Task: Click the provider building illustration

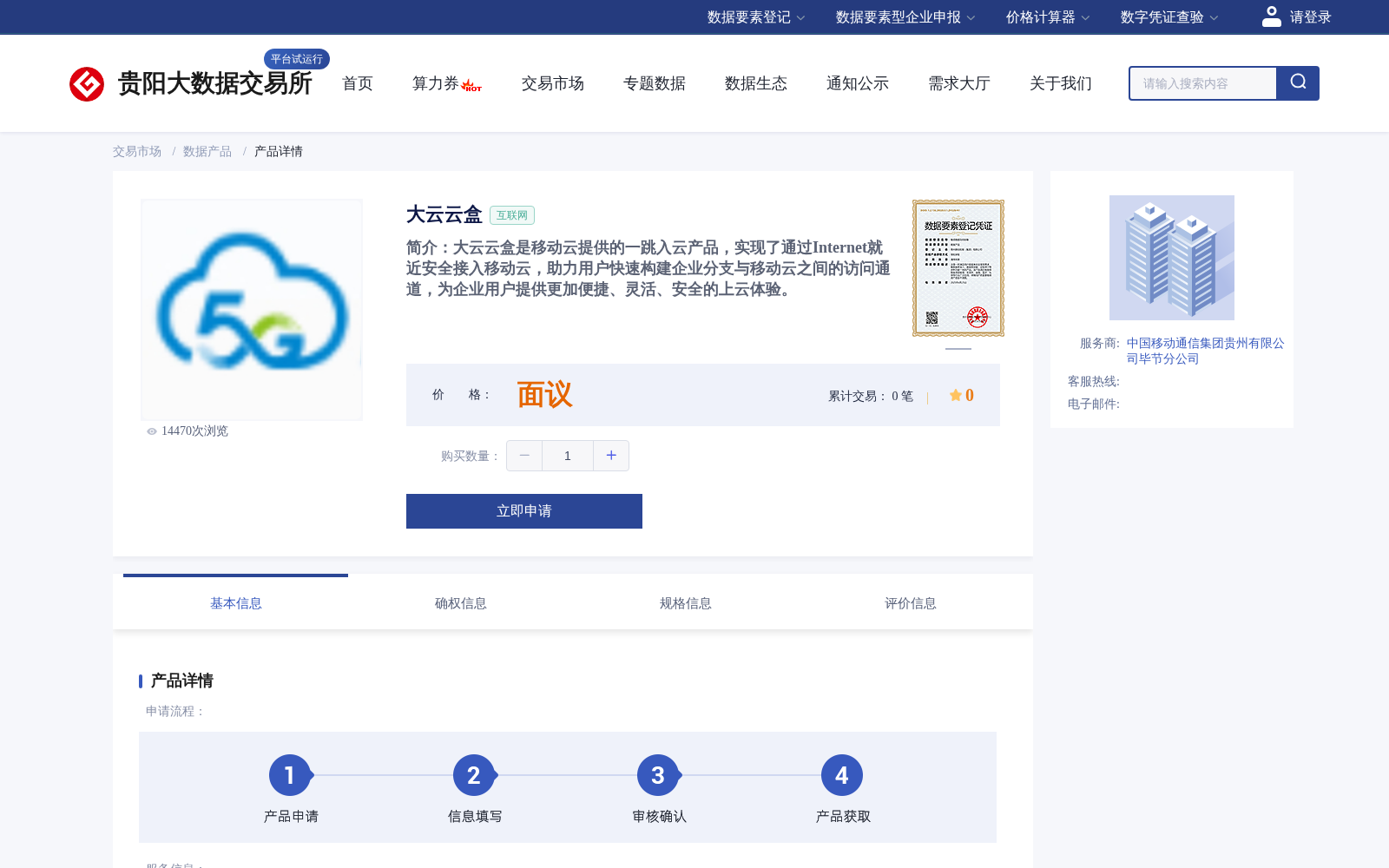Action: pyautogui.click(x=1172, y=258)
